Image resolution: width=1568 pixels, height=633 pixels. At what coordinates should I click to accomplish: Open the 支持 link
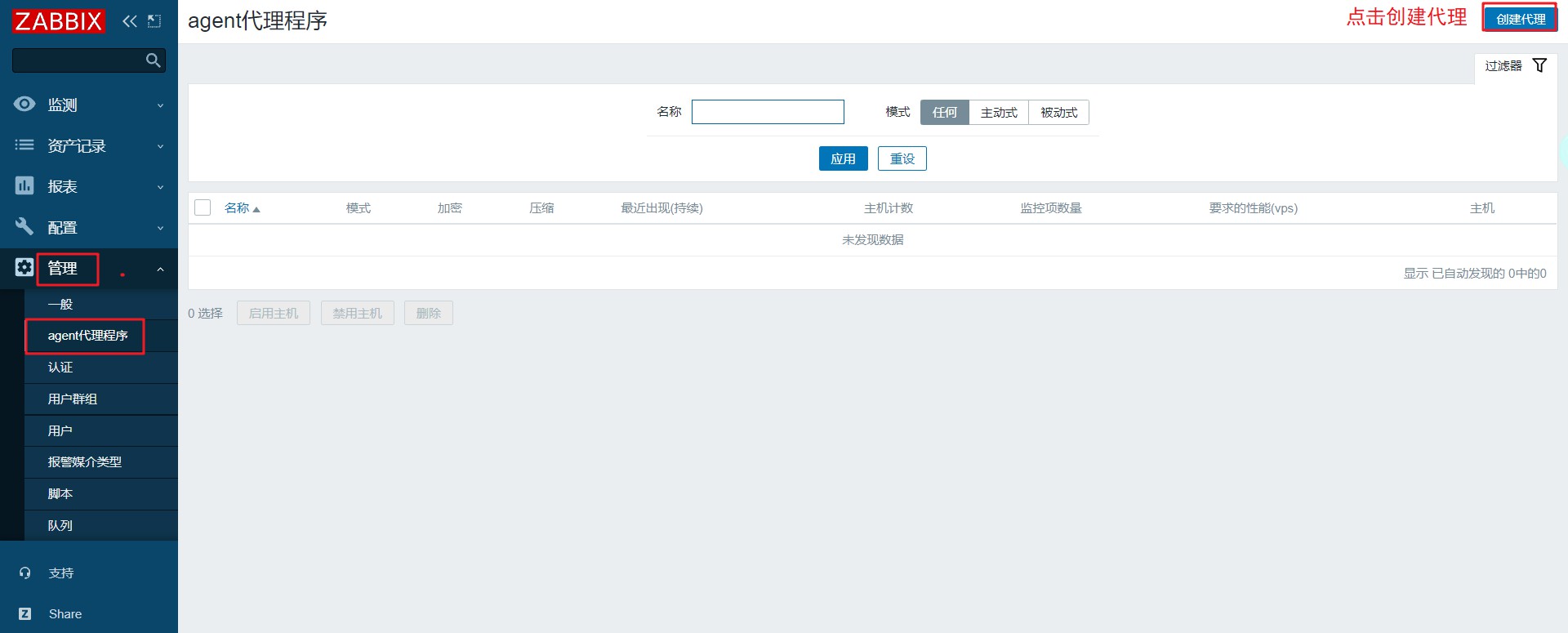tap(61, 573)
